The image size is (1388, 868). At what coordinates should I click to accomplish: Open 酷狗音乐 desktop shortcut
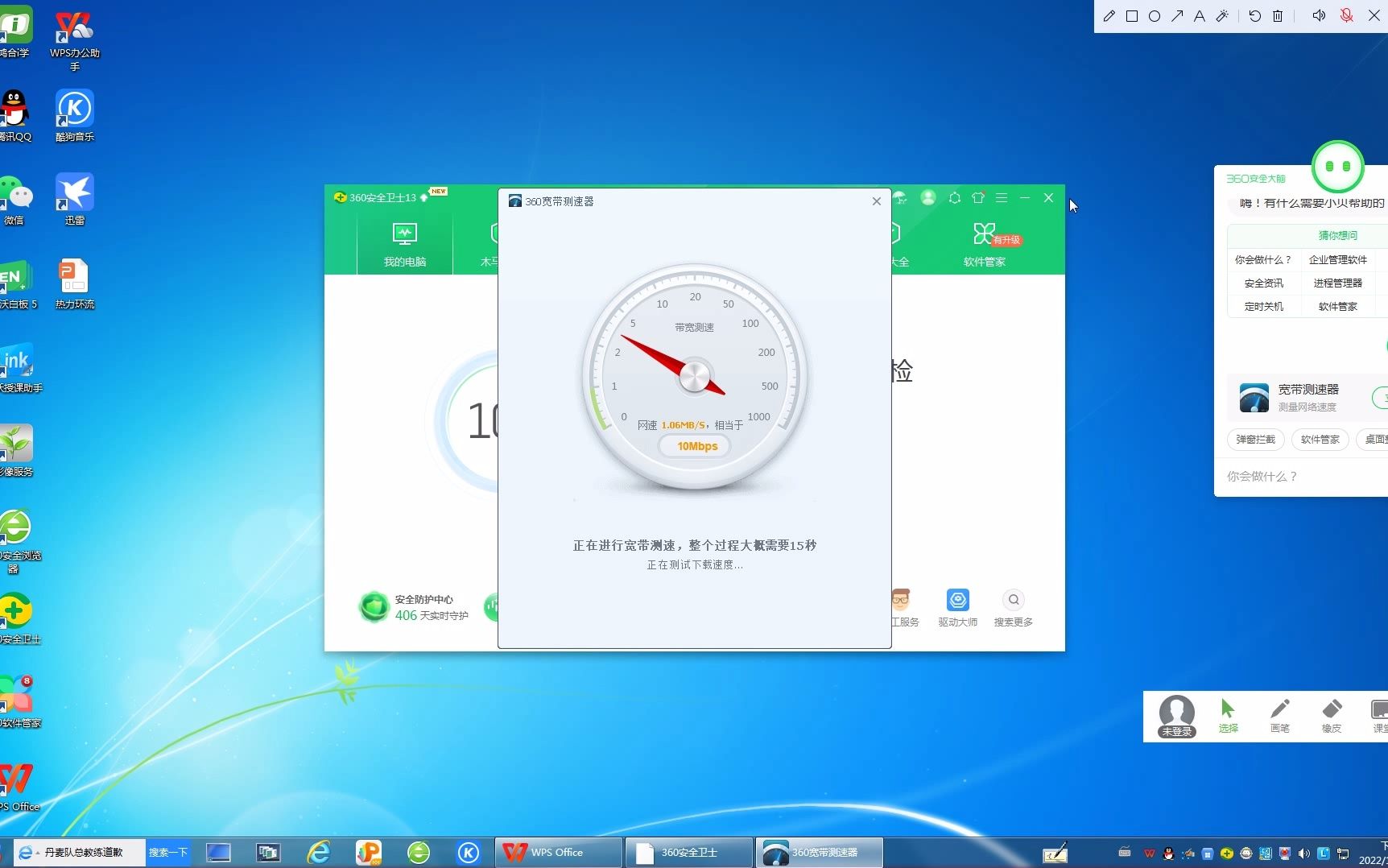pyautogui.click(x=74, y=117)
